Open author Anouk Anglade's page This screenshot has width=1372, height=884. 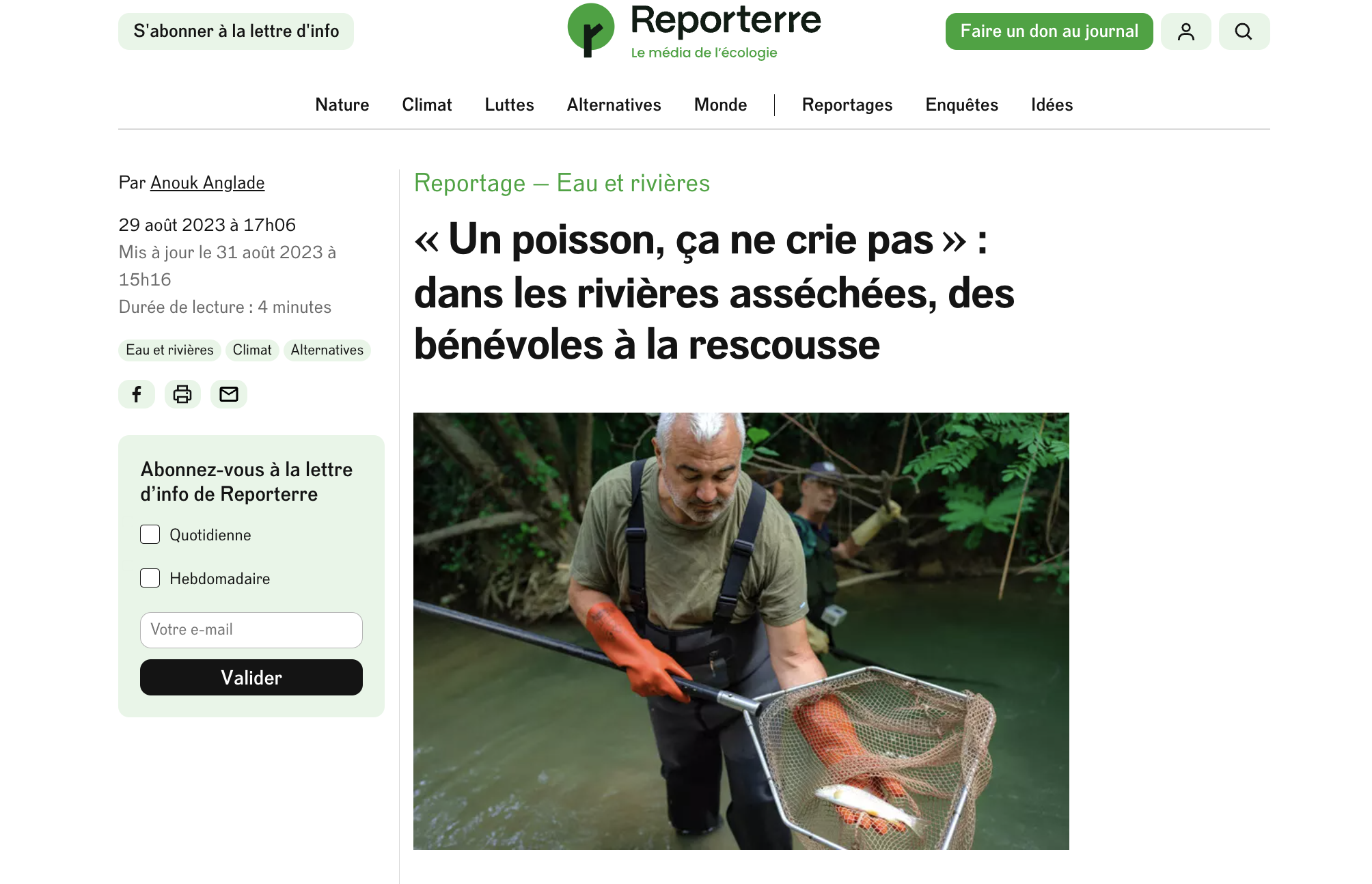click(208, 182)
